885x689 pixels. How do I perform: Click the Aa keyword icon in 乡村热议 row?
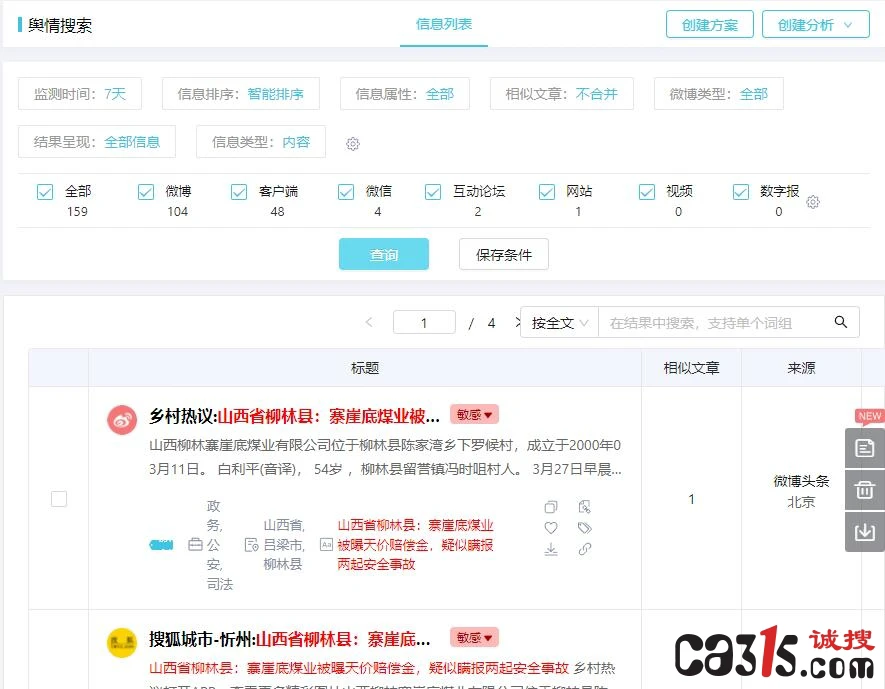pos(326,545)
